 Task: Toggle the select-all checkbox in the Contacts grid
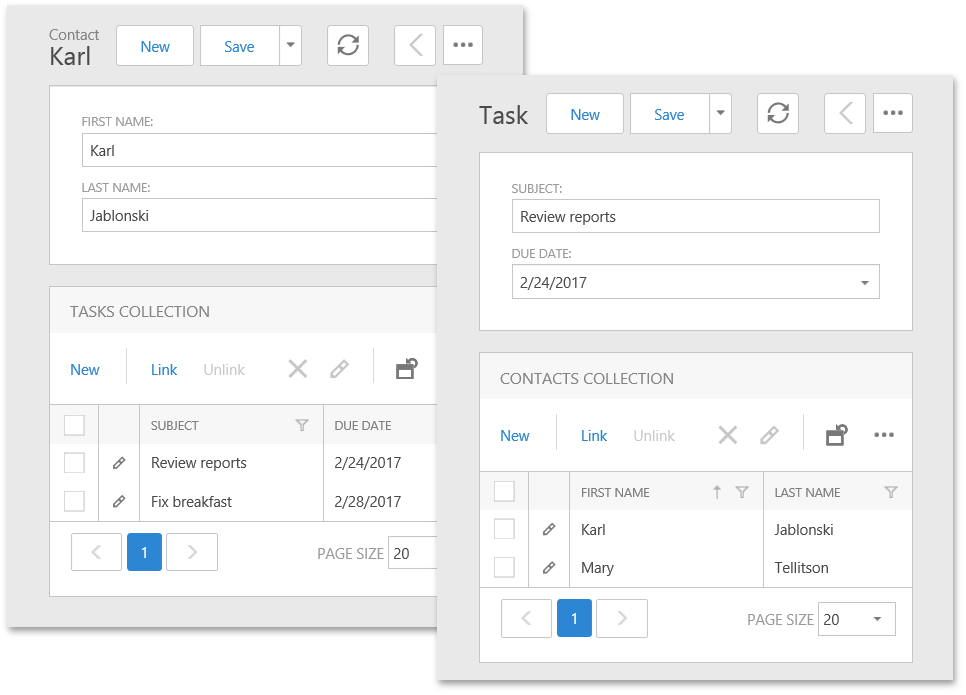(505, 492)
